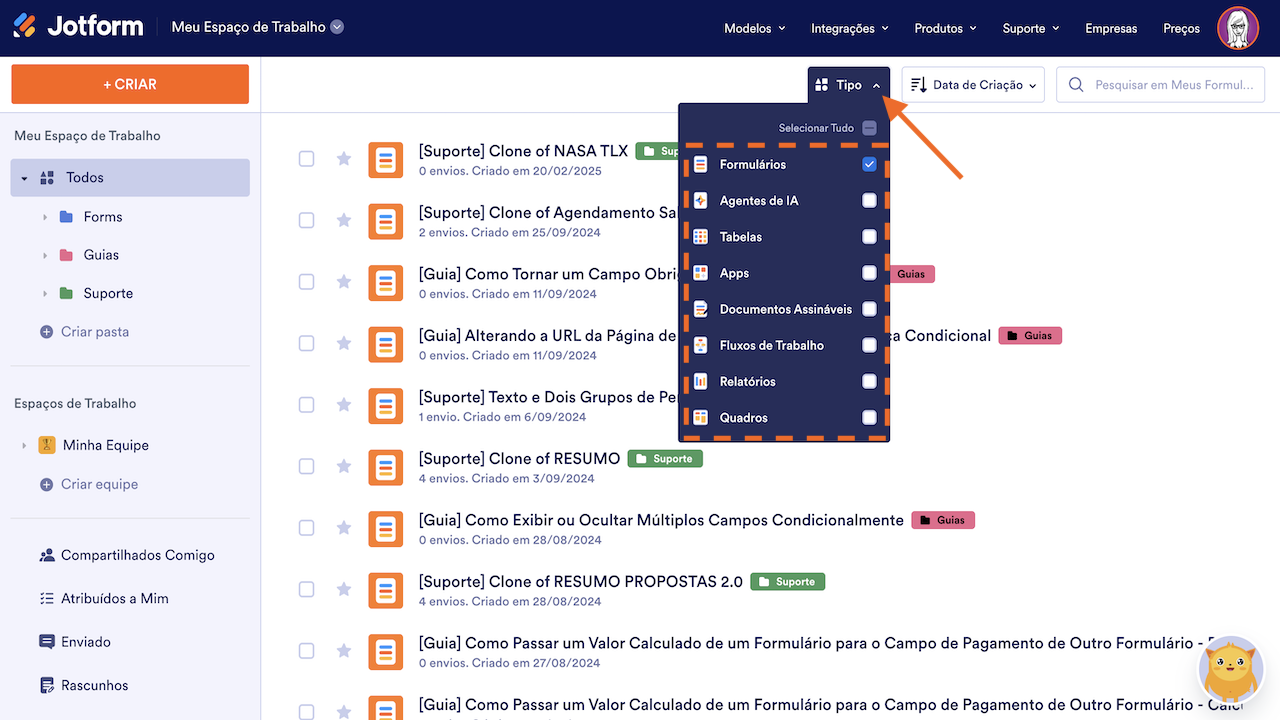The image size is (1280, 720).
Task: Open the Suporte top menu
Action: click(1031, 28)
